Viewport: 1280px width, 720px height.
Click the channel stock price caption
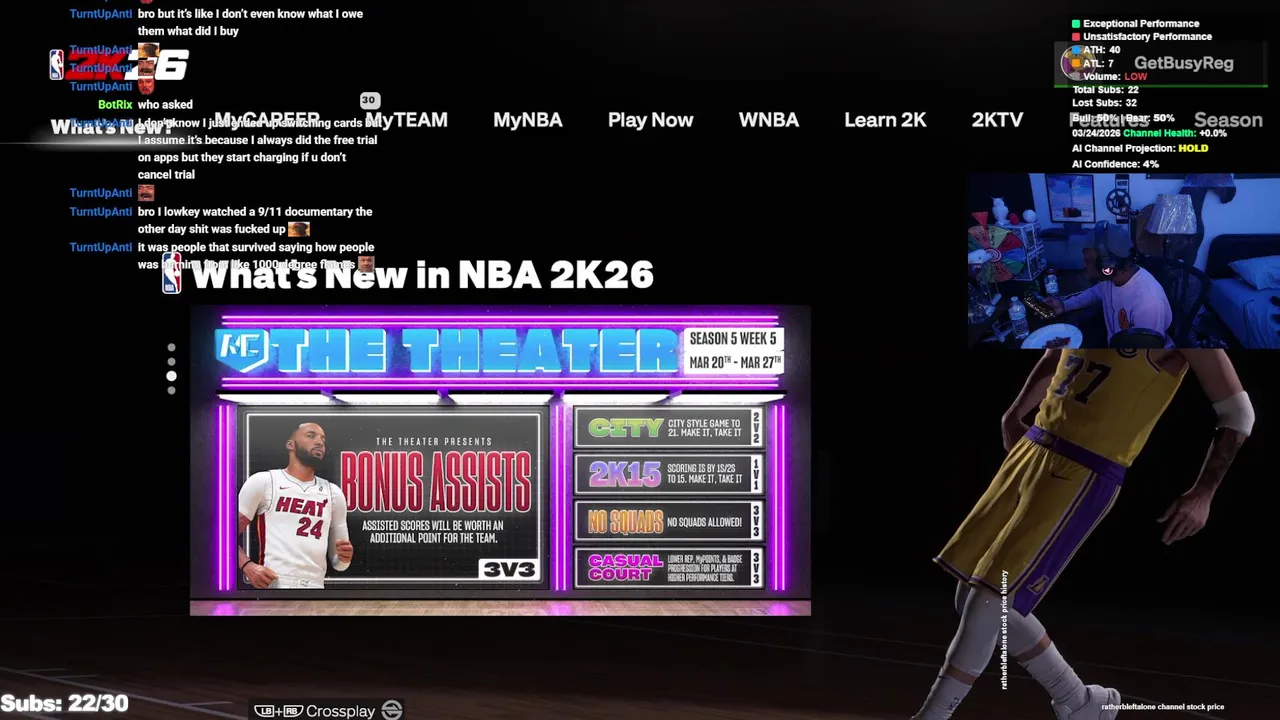(1162, 707)
